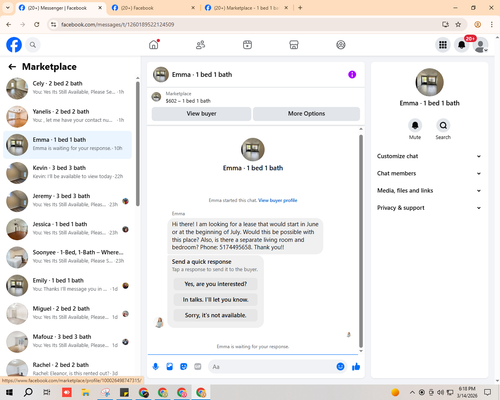Open the grid Menu icon

[443, 45]
